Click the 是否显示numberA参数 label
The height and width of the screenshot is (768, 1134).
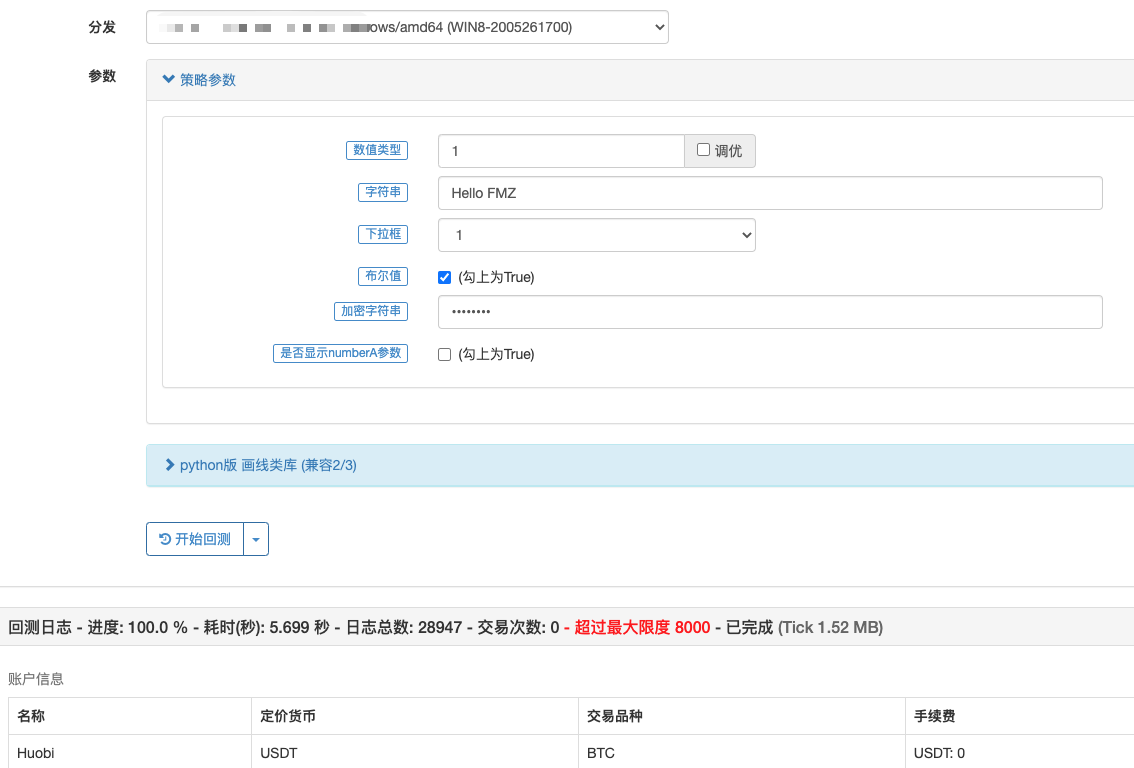341,353
